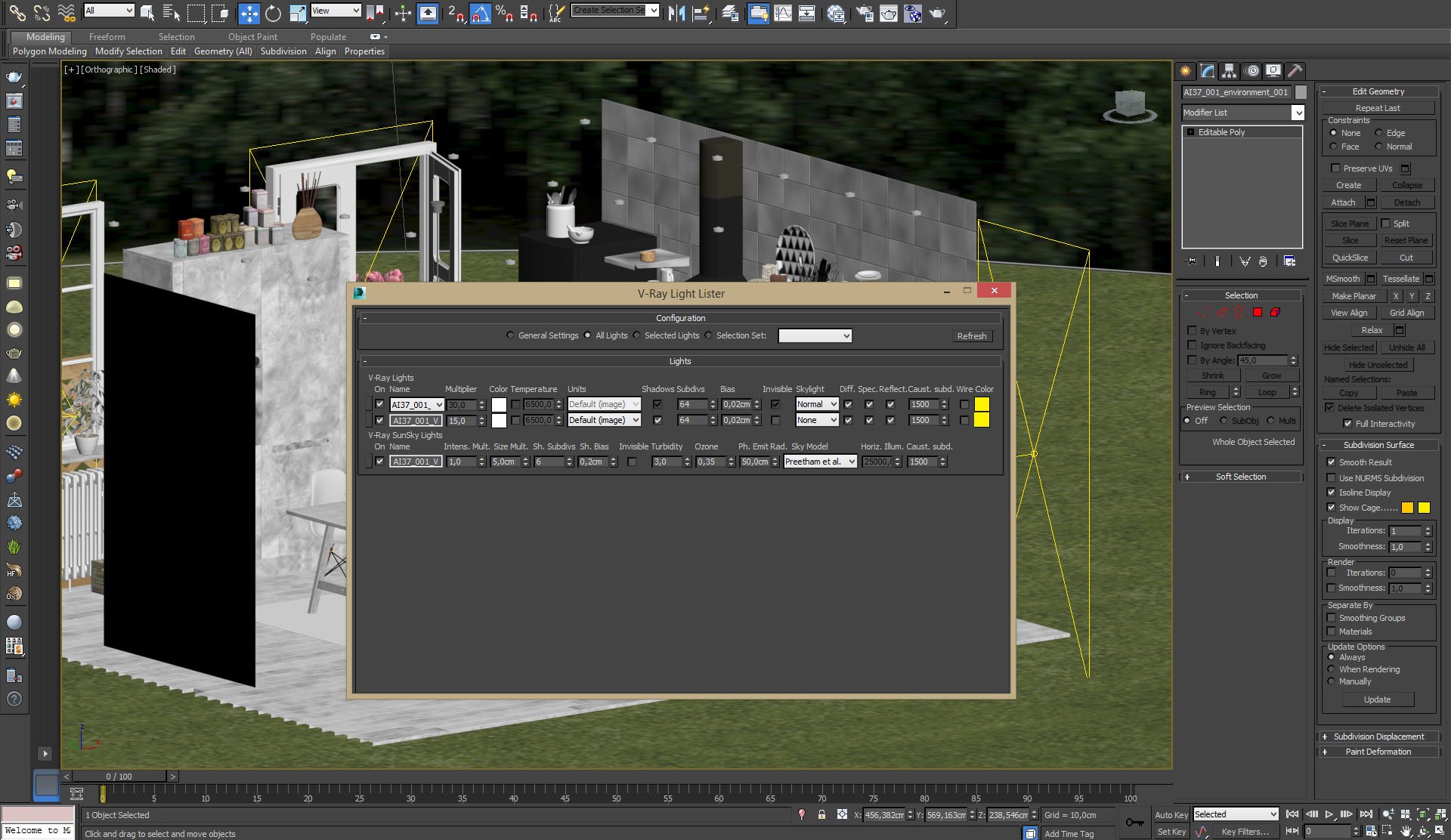
Task: Open the Create Selection Set dropdown
Action: tap(615, 11)
